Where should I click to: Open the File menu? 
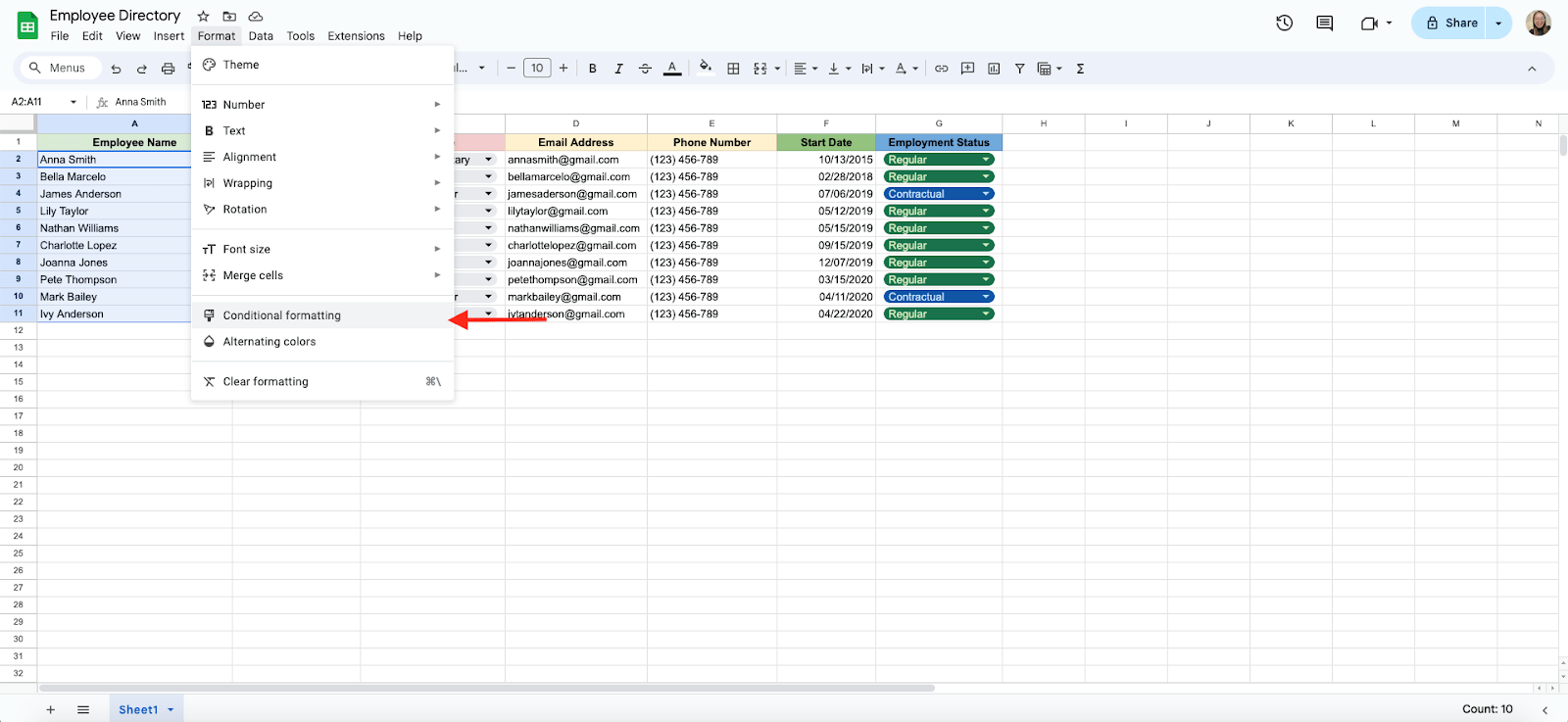point(60,36)
